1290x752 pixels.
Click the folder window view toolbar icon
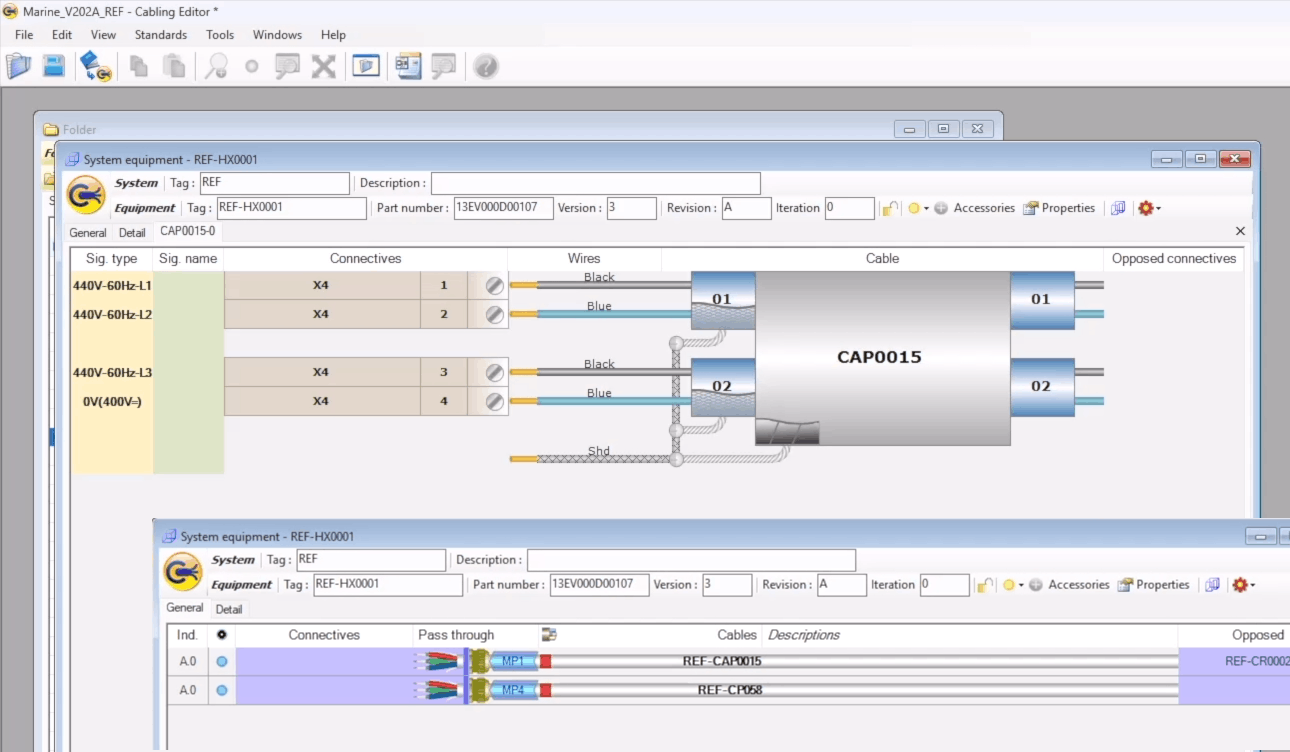coord(366,67)
